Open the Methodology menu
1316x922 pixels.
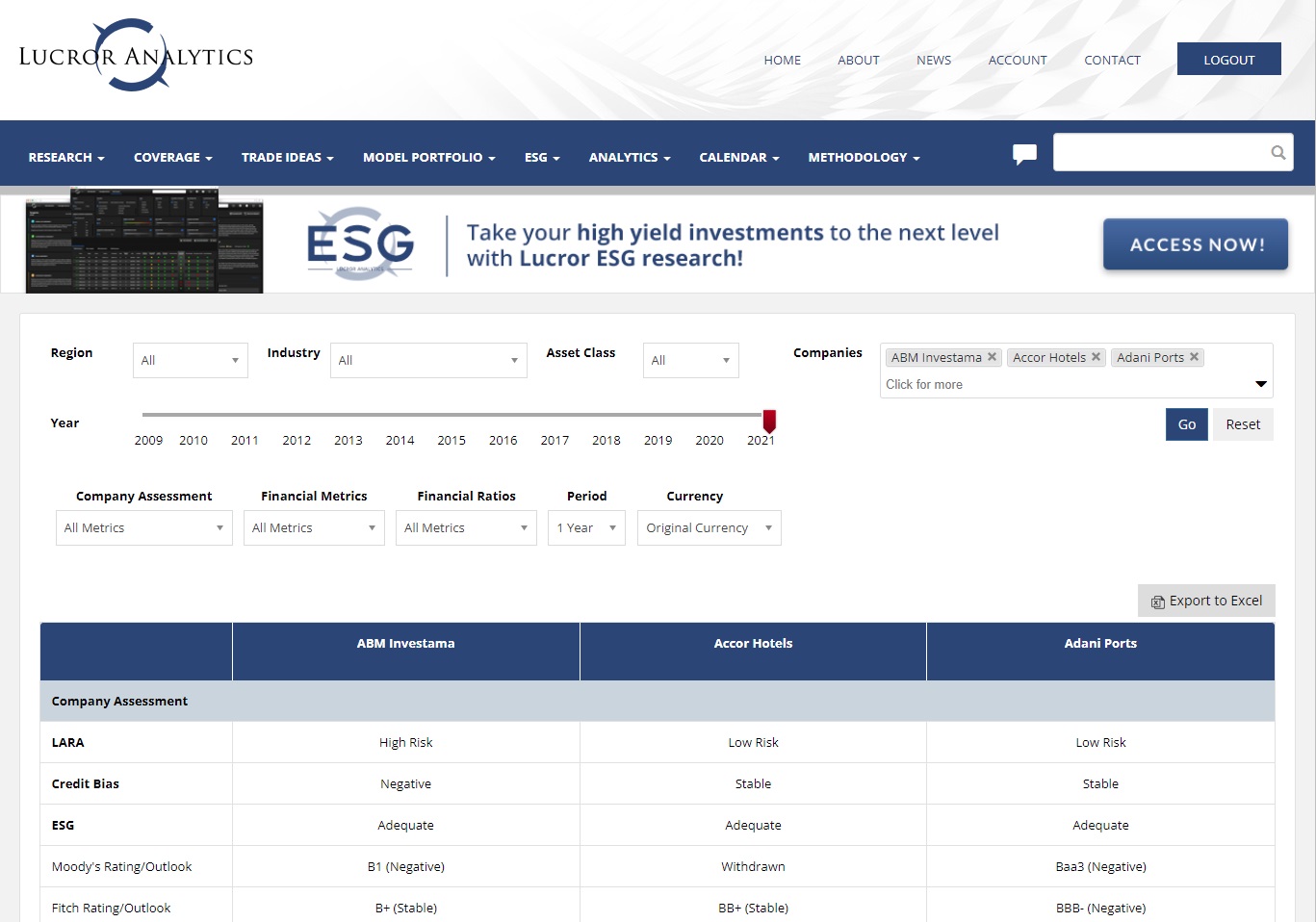[864, 157]
